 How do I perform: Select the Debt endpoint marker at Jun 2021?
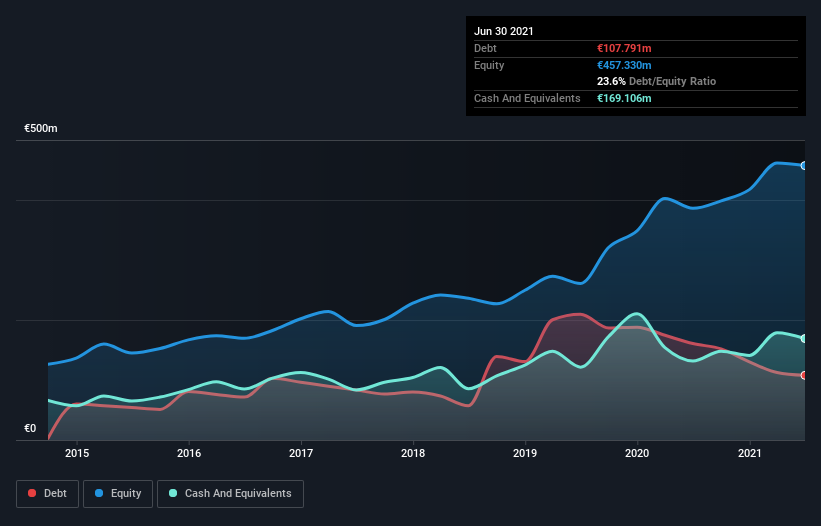(804, 375)
